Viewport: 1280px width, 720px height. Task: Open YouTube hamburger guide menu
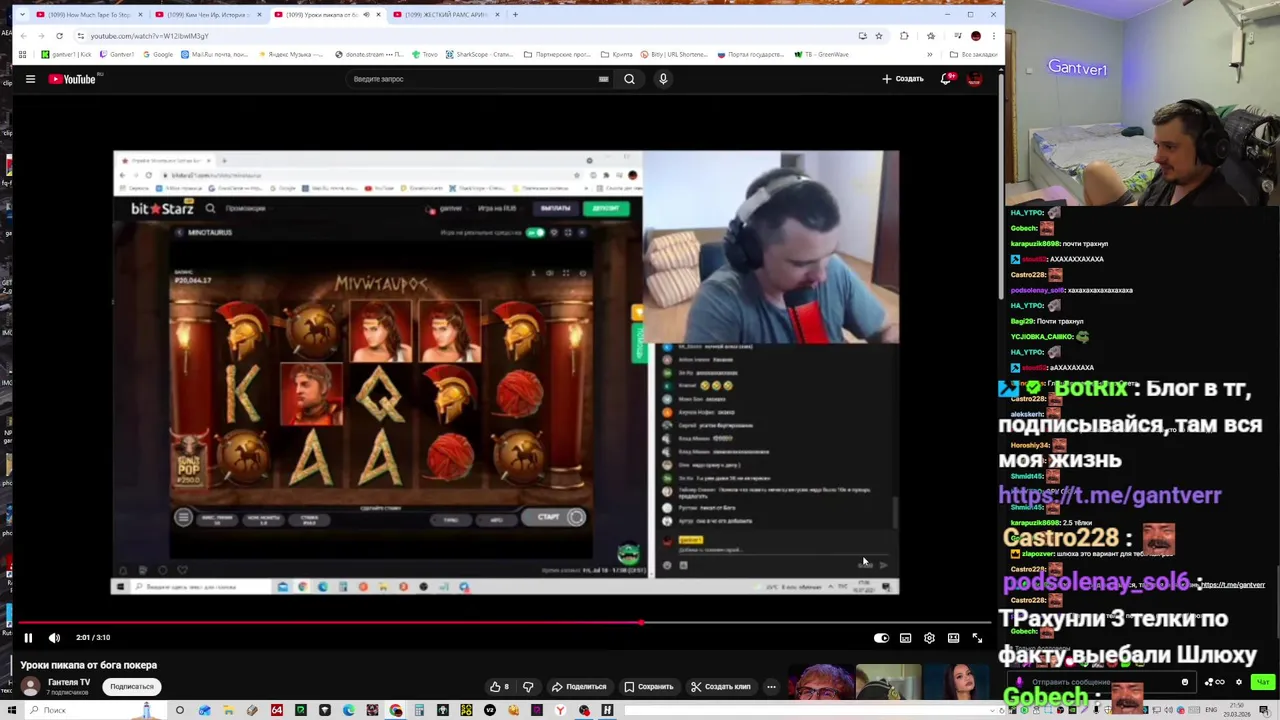click(x=30, y=79)
